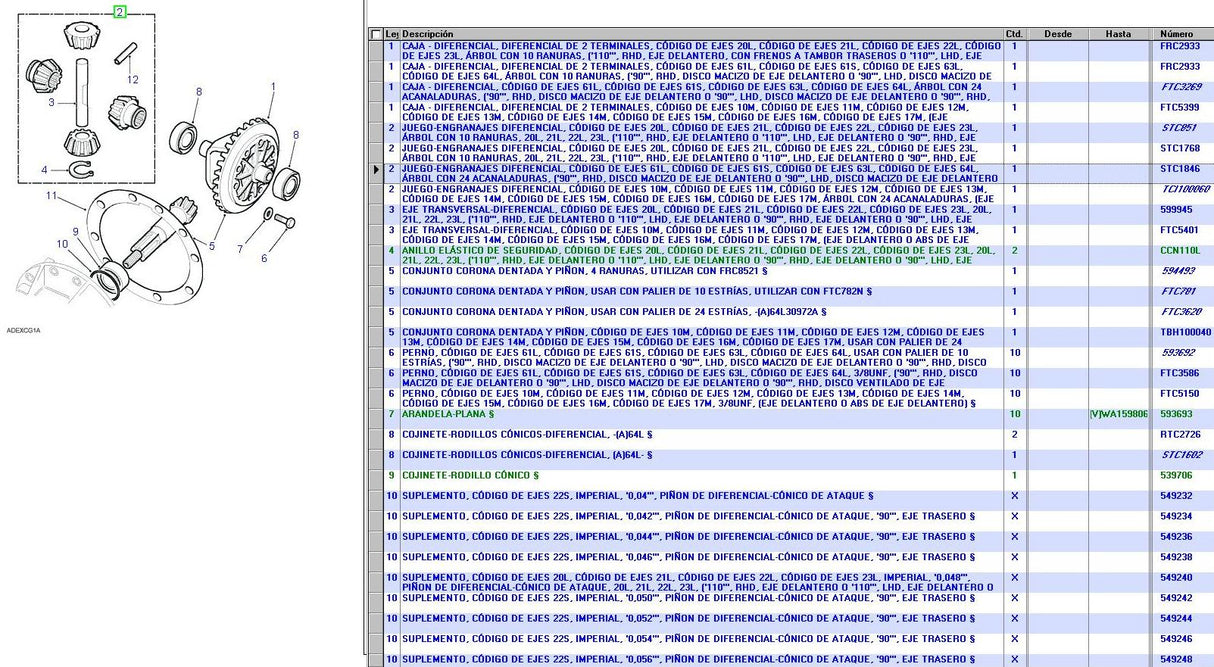Click callout 1 on differential case

click(272, 87)
